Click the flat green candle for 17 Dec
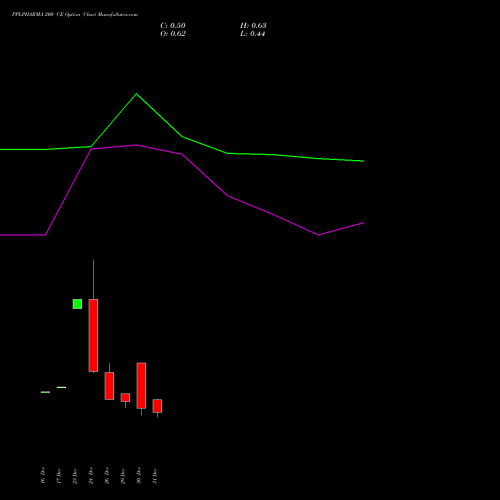The width and height of the screenshot is (500, 500). click(61, 387)
